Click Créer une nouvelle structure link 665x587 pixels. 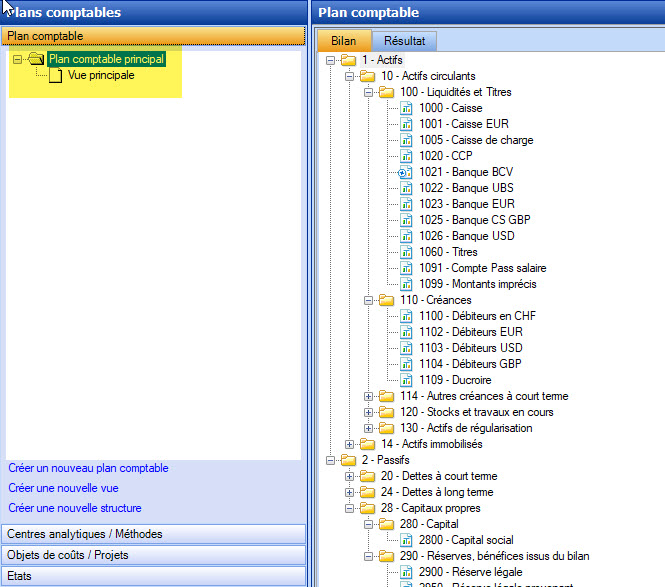pos(75,508)
